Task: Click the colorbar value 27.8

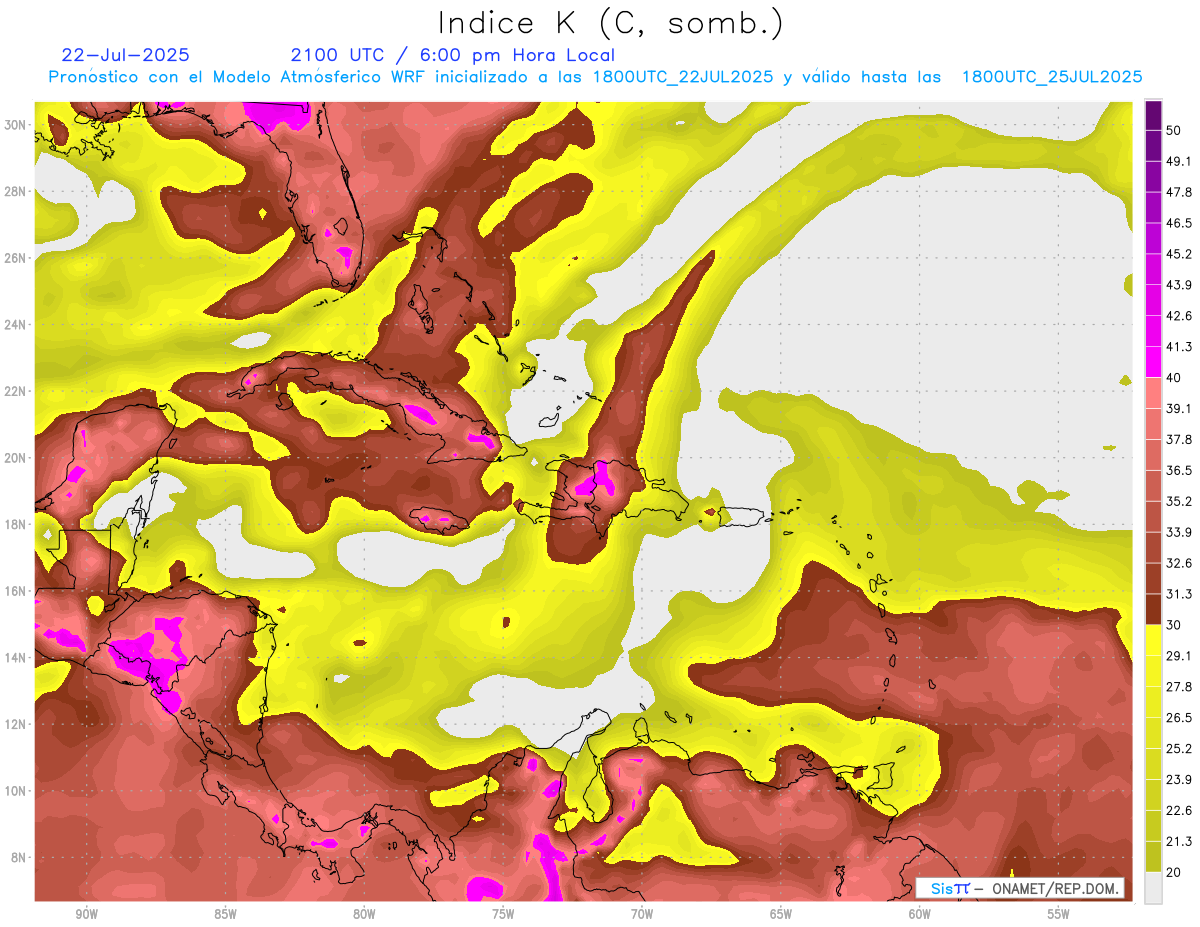Action: coord(1179,686)
